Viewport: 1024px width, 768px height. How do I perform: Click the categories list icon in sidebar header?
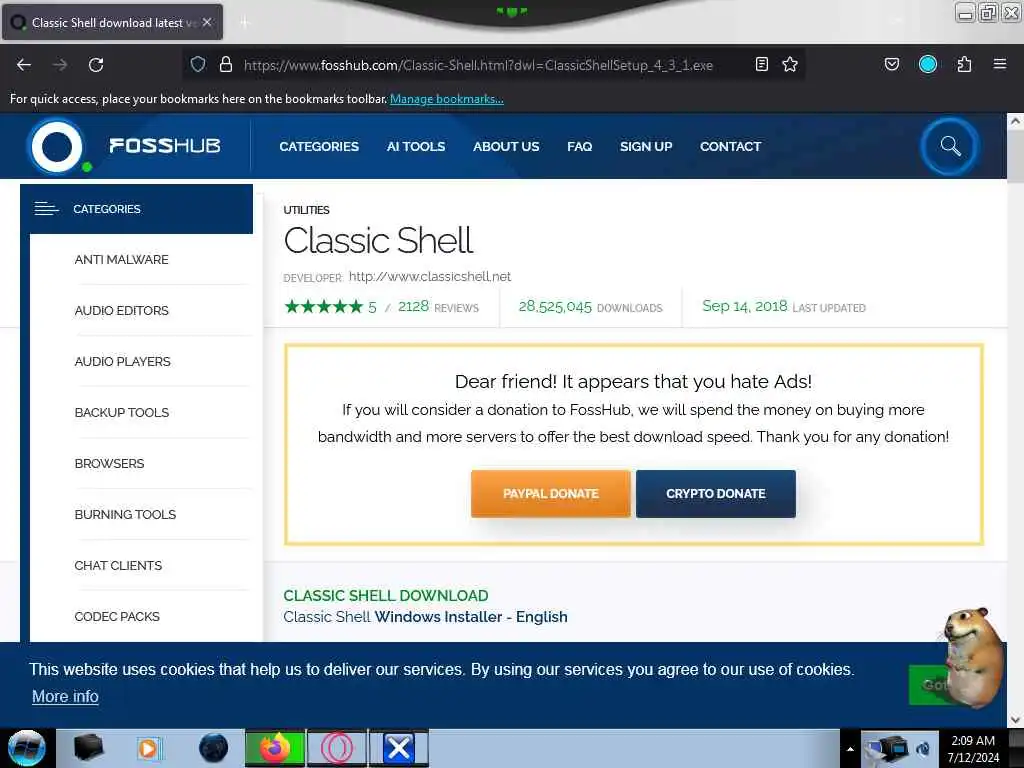[46, 209]
